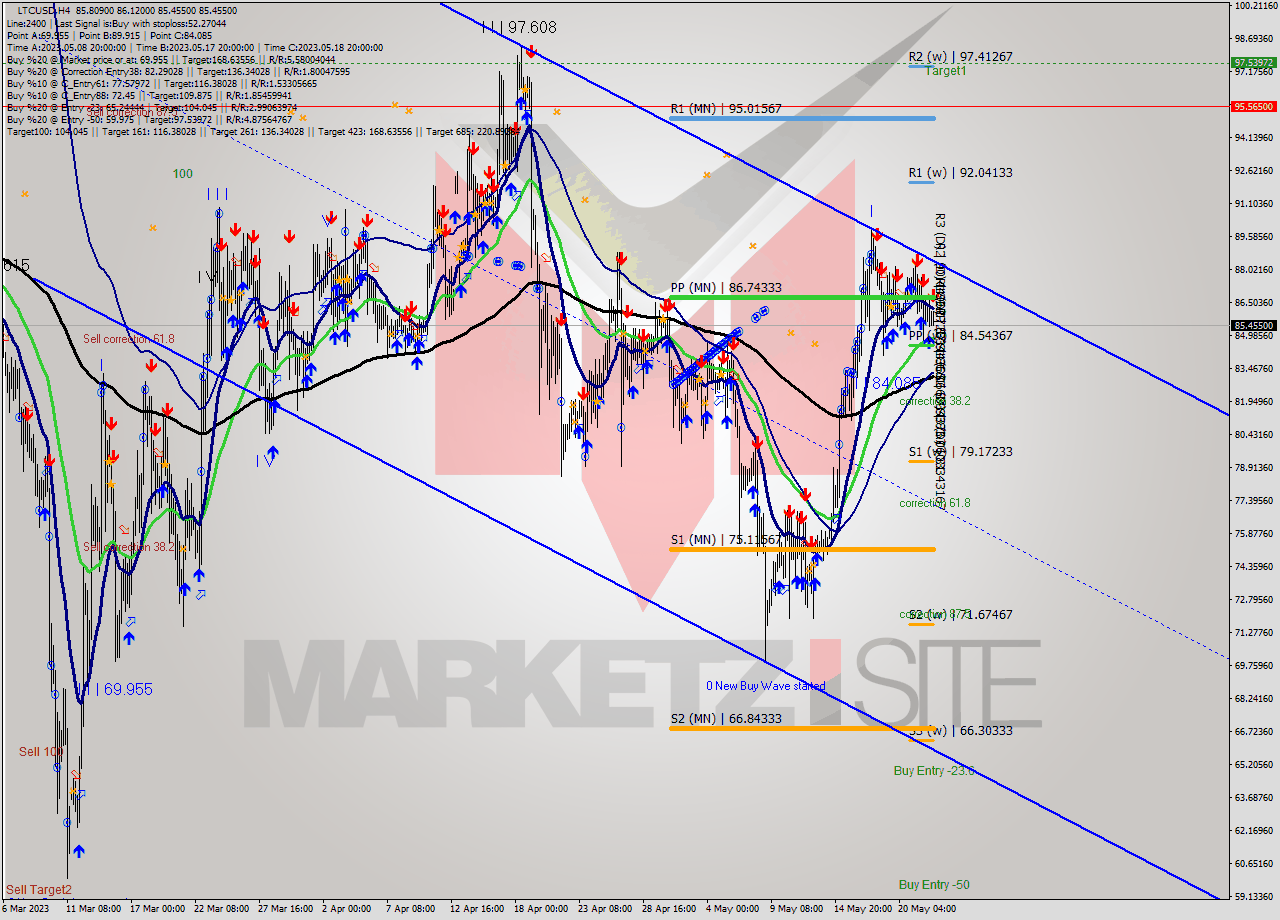Click the 59.13360 price scale value

[1253, 896]
